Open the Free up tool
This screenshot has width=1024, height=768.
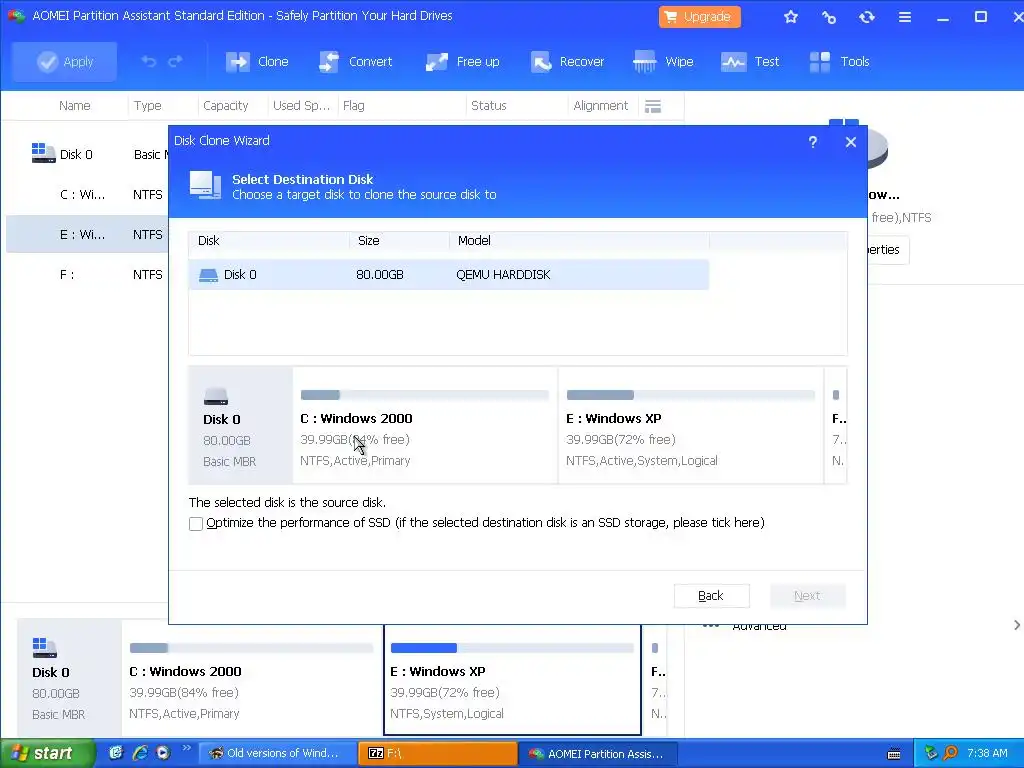click(x=462, y=62)
